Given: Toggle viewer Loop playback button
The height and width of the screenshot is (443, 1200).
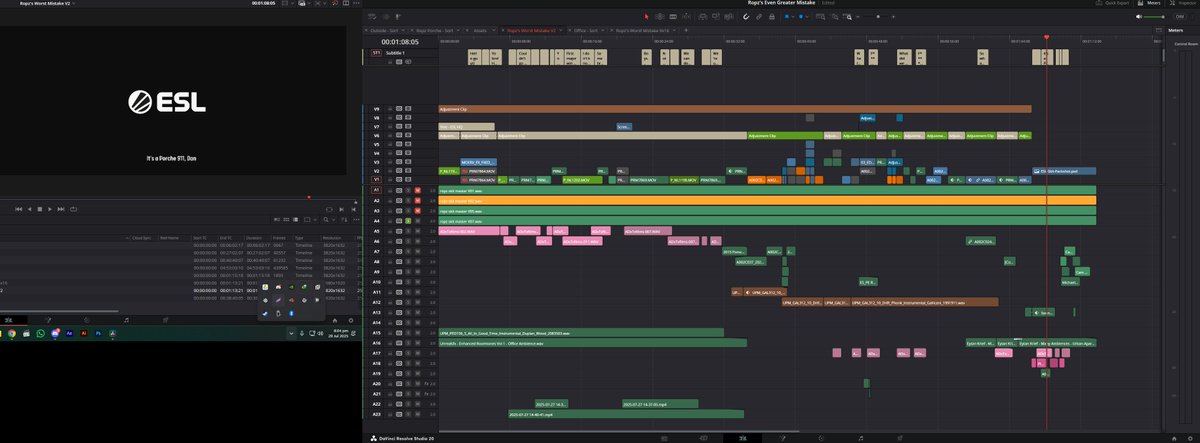Looking at the screenshot, I should coord(74,209).
